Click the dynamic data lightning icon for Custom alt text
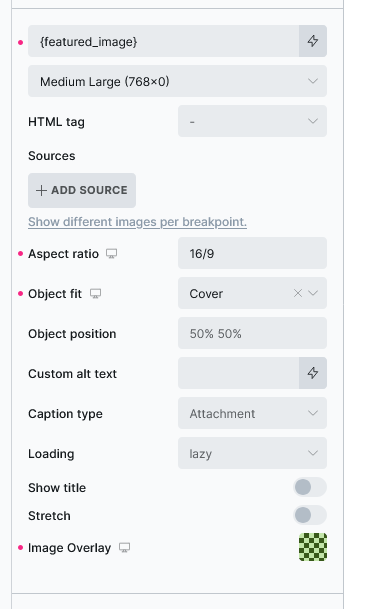The width and height of the screenshot is (373, 609). pos(313,373)
